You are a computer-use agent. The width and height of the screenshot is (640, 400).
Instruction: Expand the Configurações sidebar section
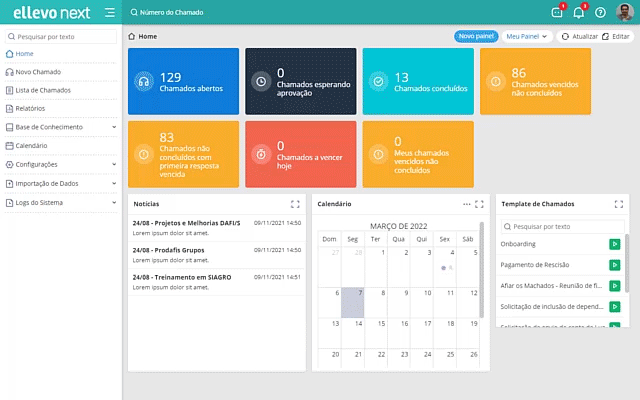114,164
